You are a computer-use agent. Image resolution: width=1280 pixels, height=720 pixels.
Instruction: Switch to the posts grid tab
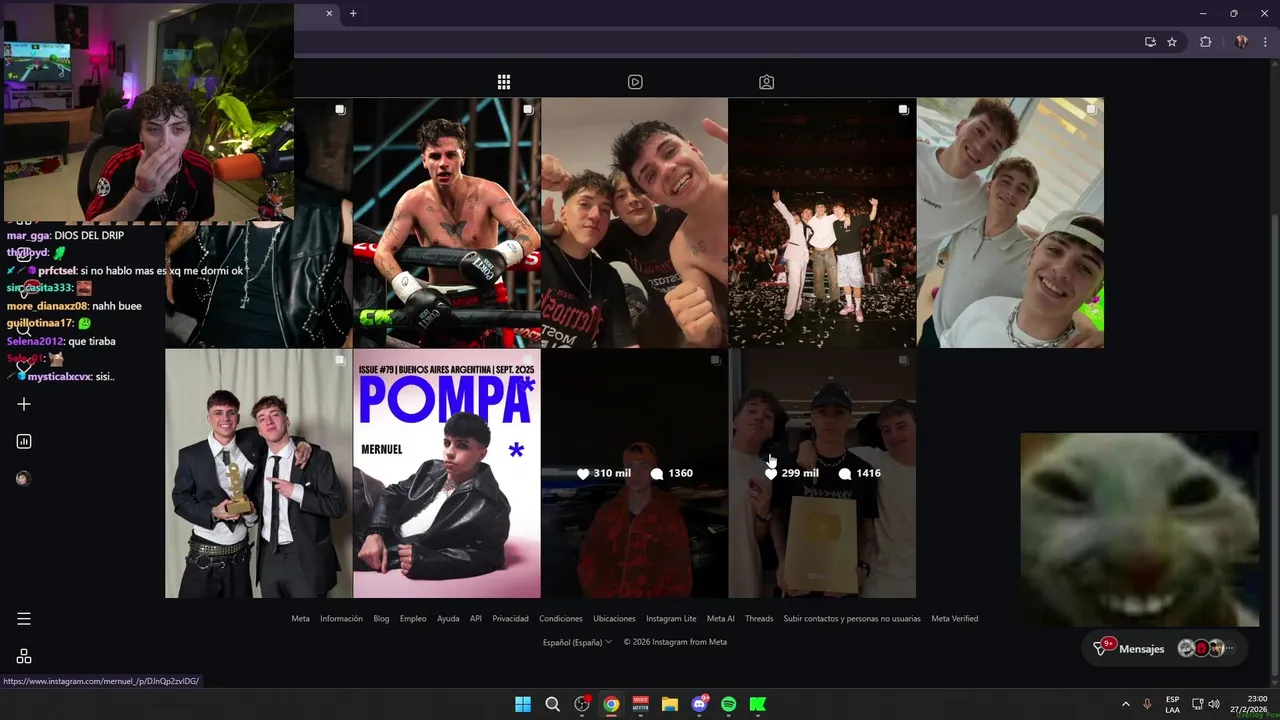(504, 82)
